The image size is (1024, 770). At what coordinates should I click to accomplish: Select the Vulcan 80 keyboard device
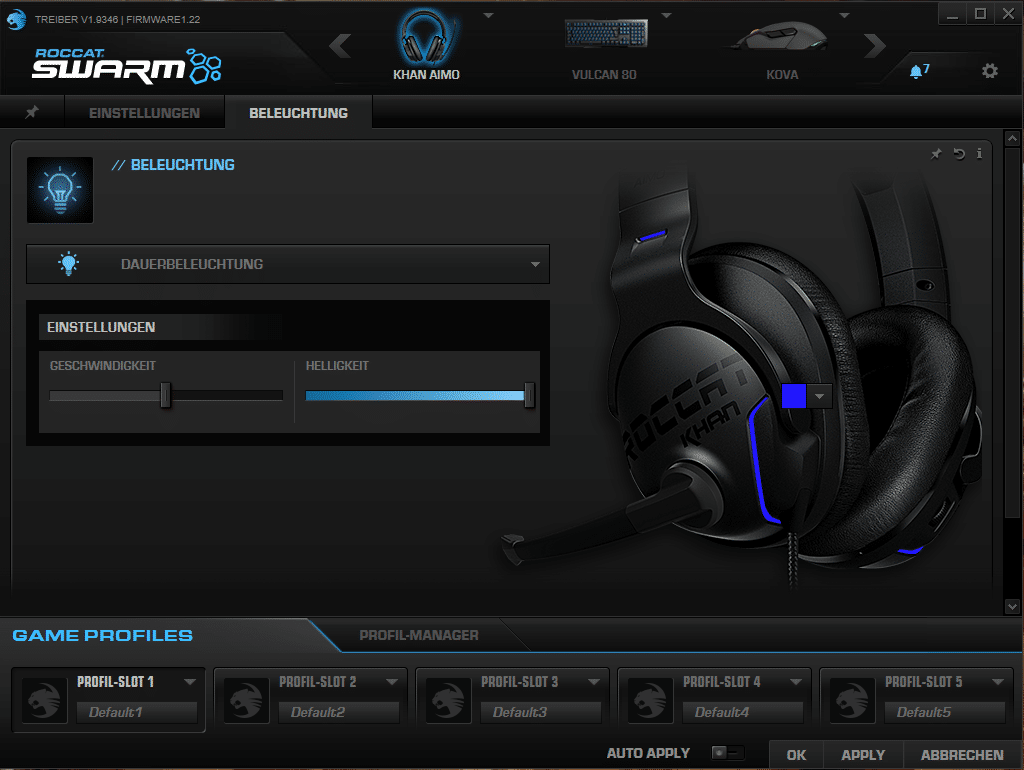coord(604,36)
